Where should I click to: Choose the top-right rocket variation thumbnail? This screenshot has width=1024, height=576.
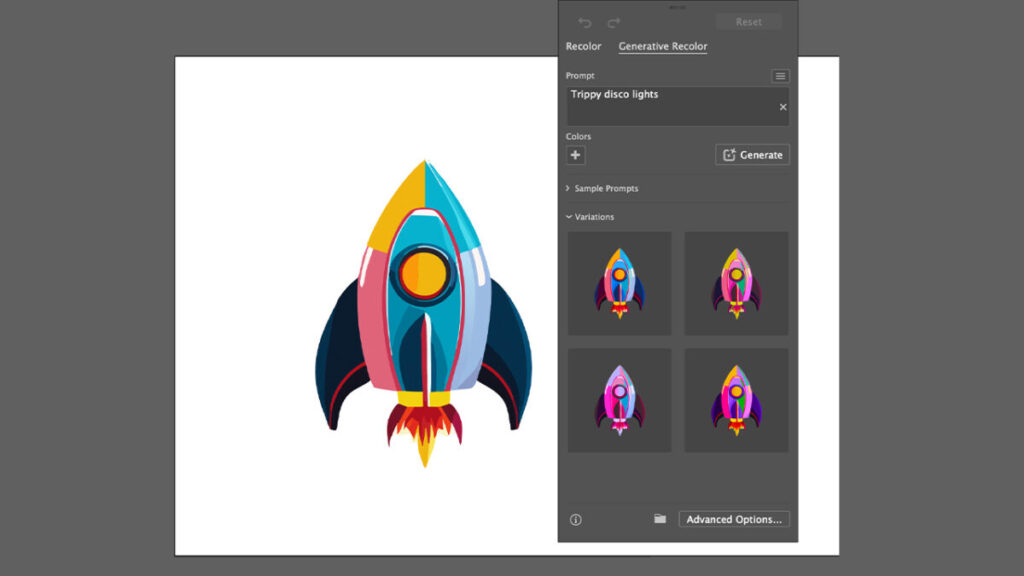click(x=736, y=284)
